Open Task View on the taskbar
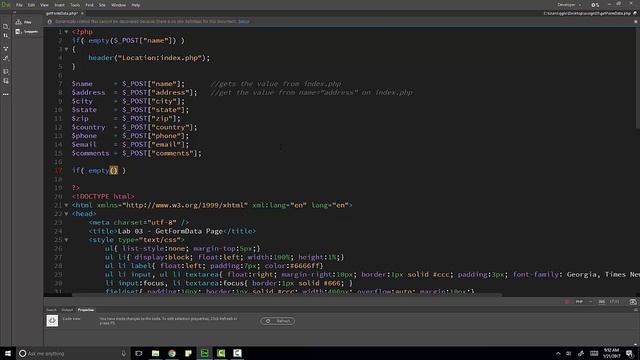This screenshot has width=640, height=360. (x=139, y=353)
